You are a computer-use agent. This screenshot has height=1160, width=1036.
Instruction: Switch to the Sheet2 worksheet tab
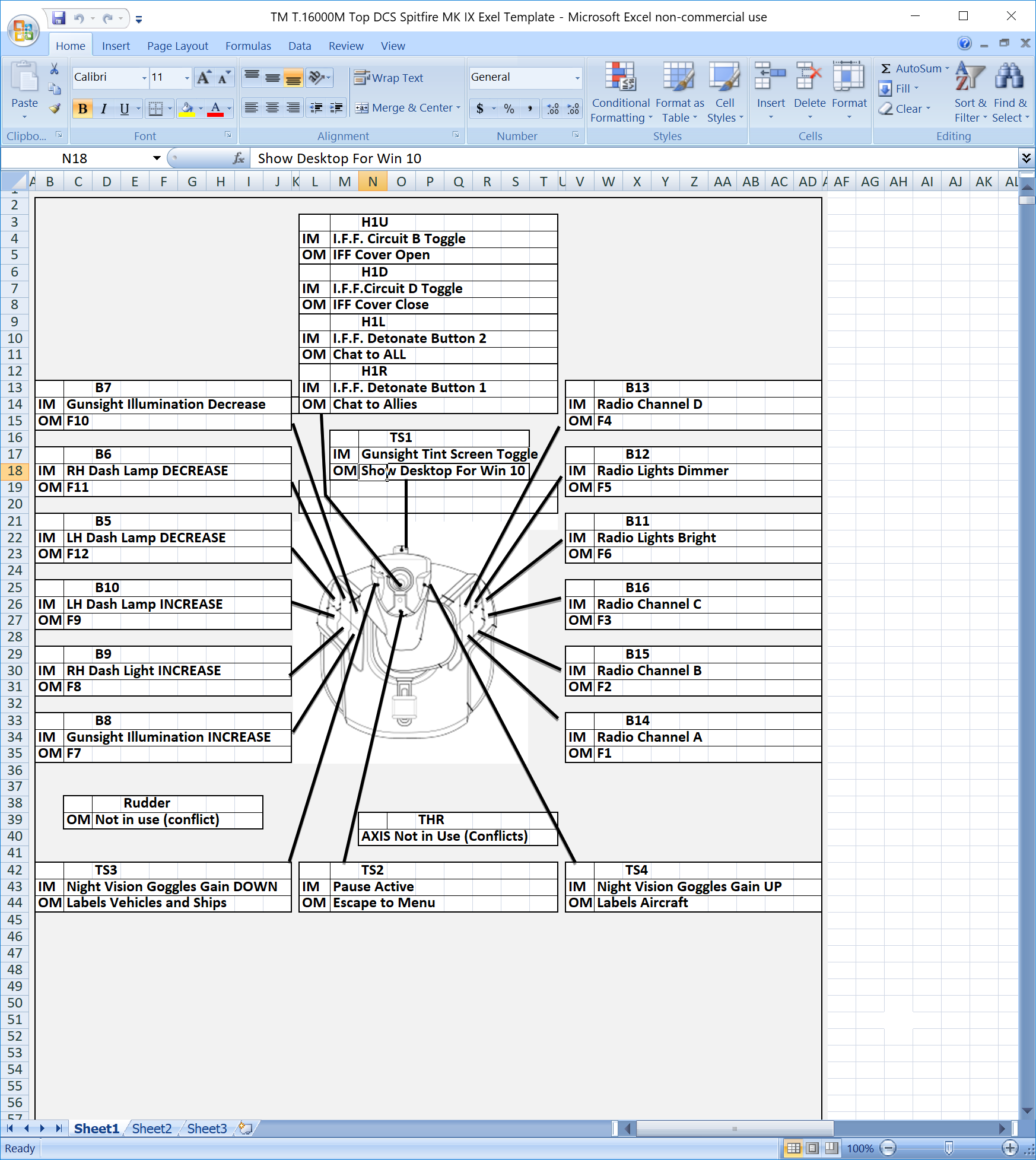point(152,1129)
